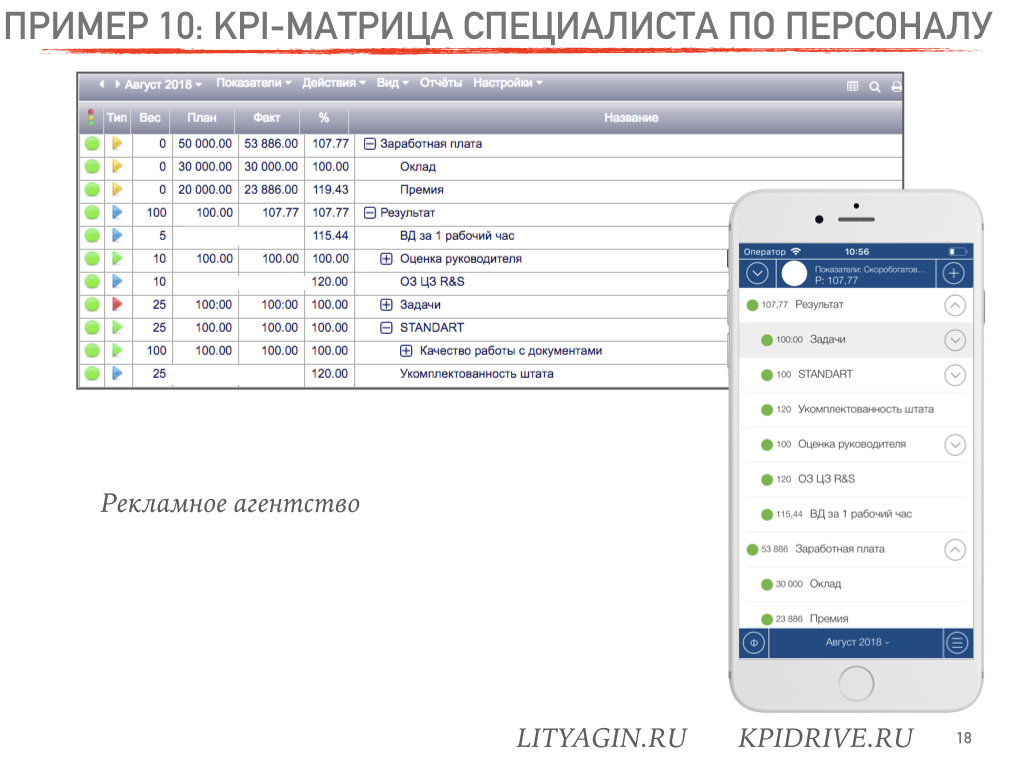Screen dimensions: 1024x768
Task: Click yellow flag in Премия table row
Action: (117, 189)
